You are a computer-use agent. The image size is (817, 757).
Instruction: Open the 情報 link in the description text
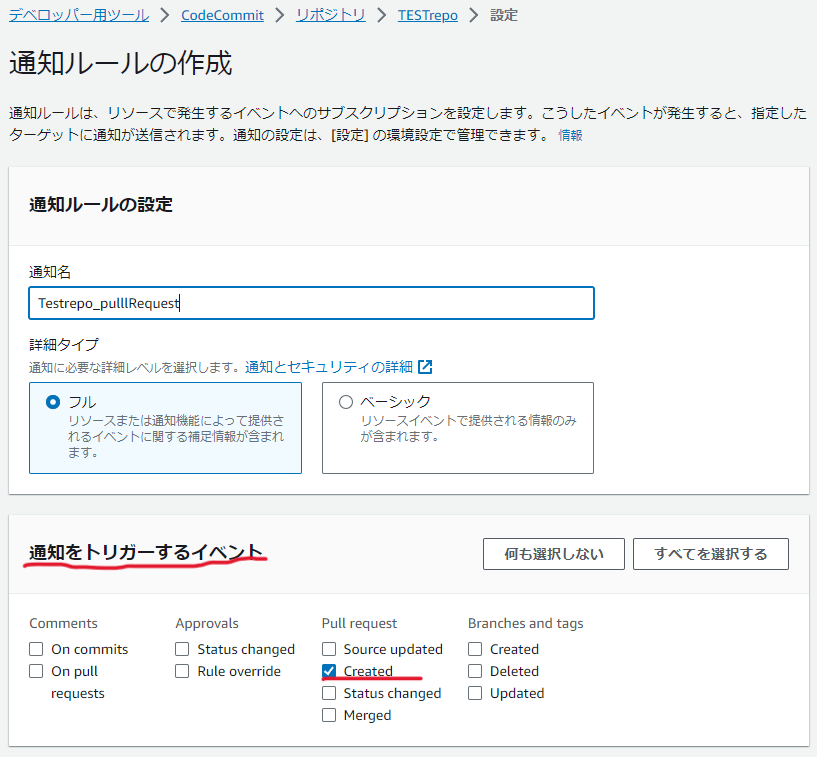570,134
